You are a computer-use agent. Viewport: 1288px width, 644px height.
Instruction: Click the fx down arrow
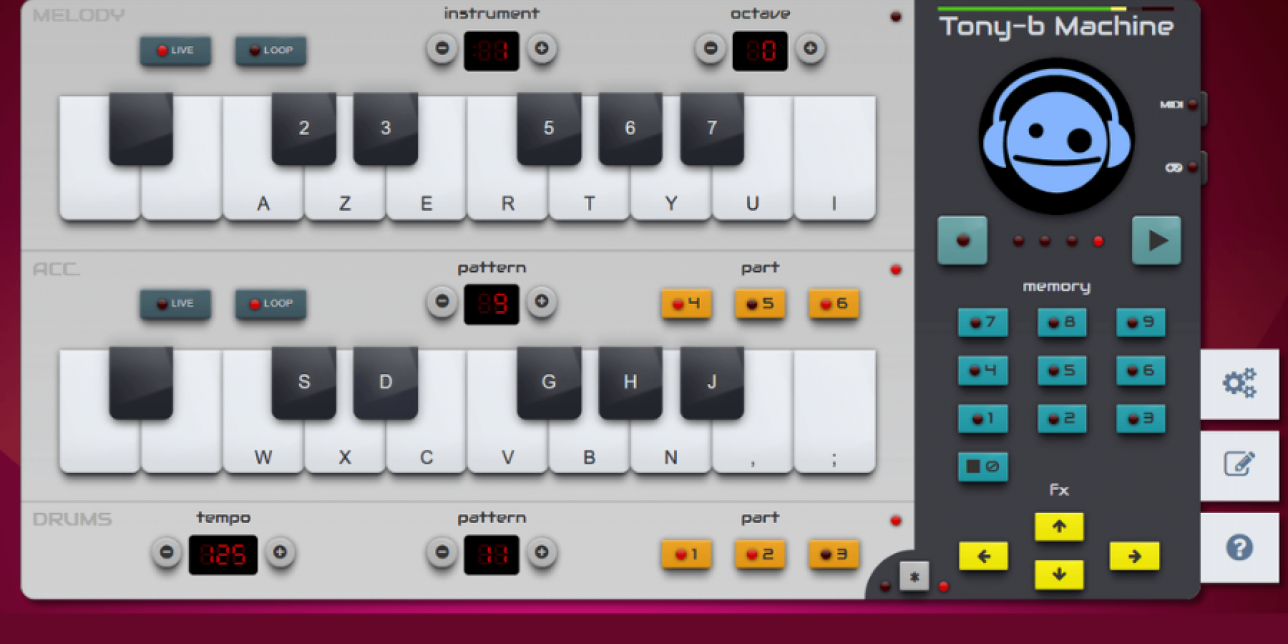click(1059, 574)
